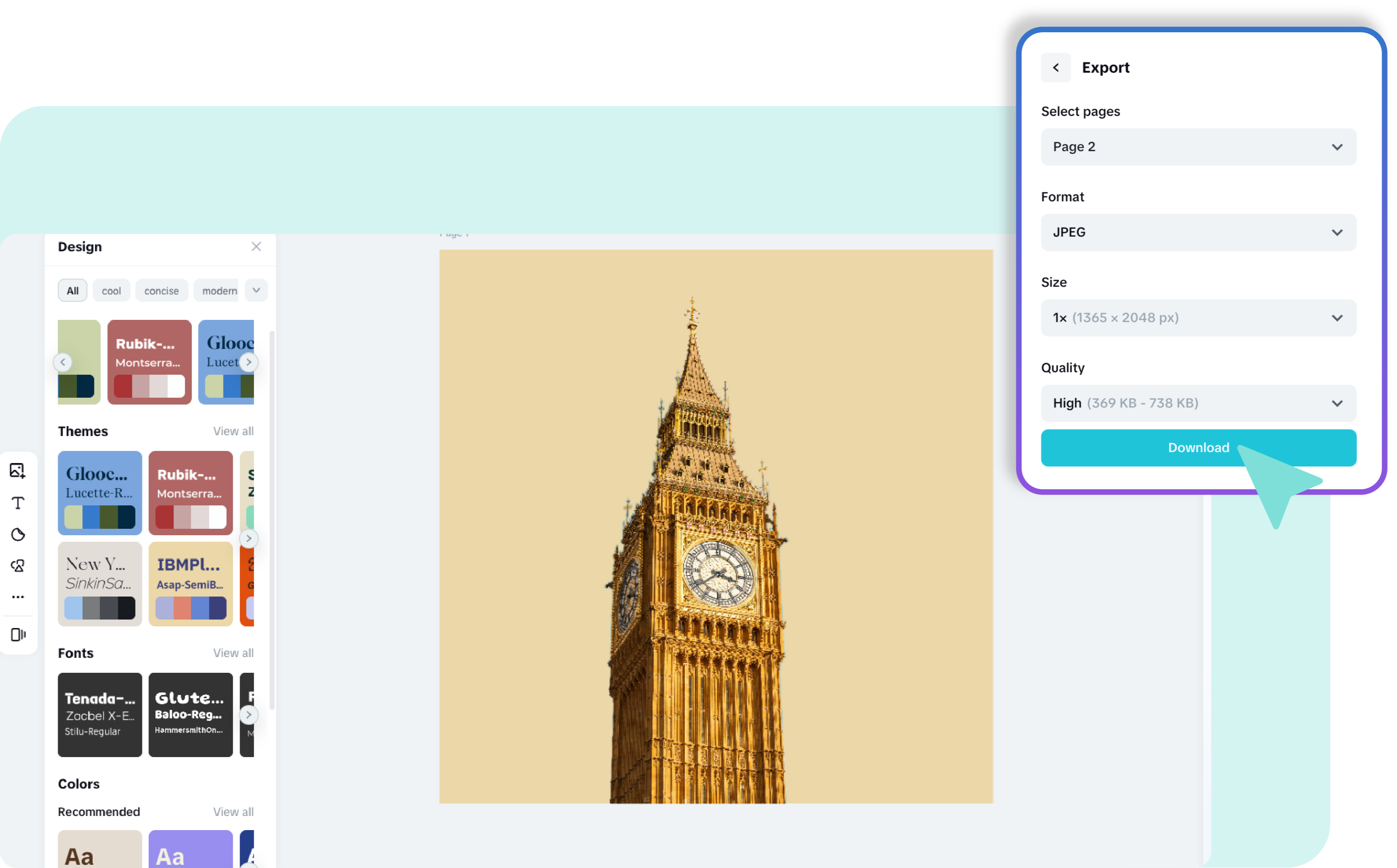Open the Quality High dropdown
1397x868 pixels.
(1199, 403)
